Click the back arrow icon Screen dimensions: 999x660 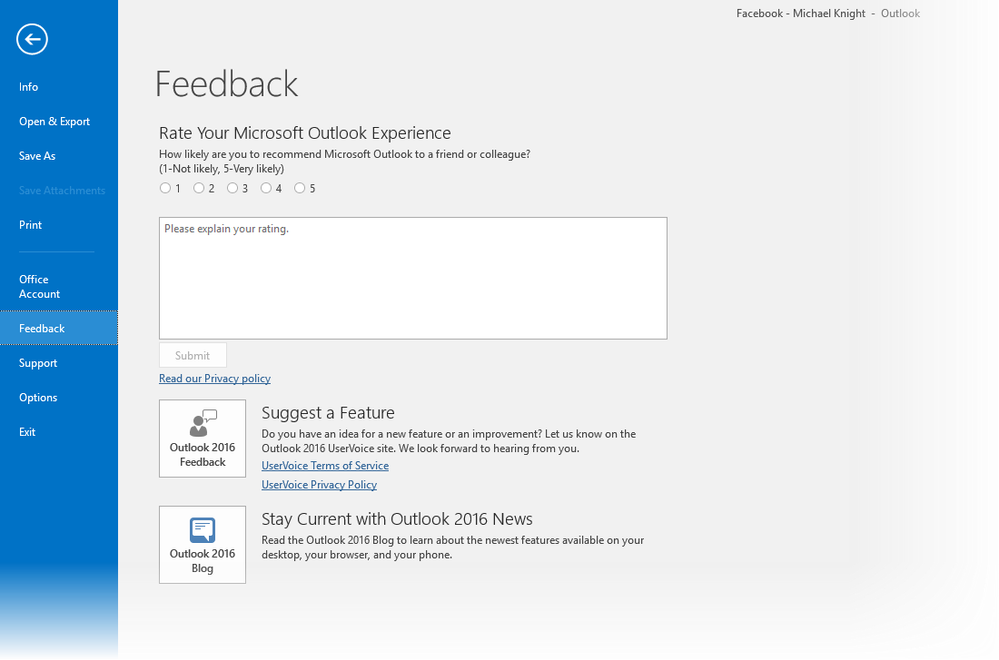pyautogui.click(x=32, y=39)
